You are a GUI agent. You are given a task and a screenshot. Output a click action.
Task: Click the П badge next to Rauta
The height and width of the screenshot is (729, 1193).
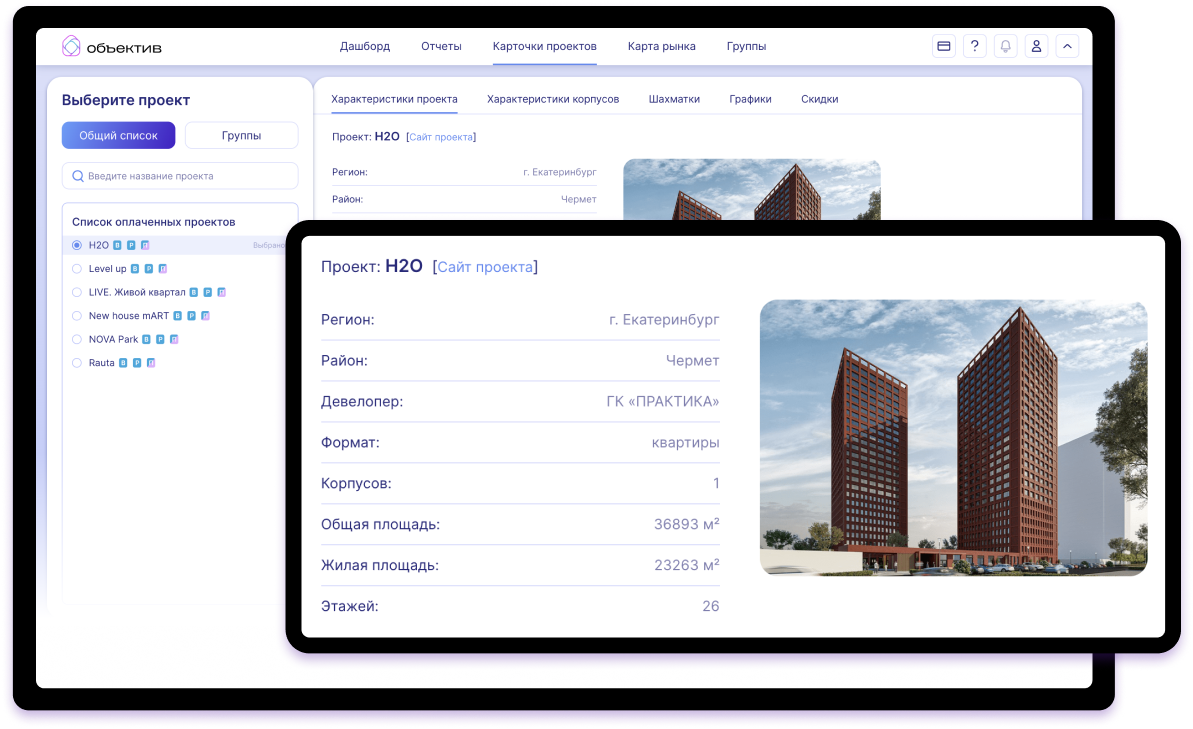point(151,364)
